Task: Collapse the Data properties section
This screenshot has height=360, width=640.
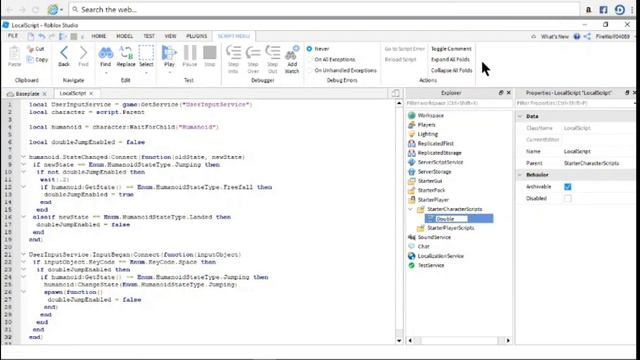Action: coord(520,116)
